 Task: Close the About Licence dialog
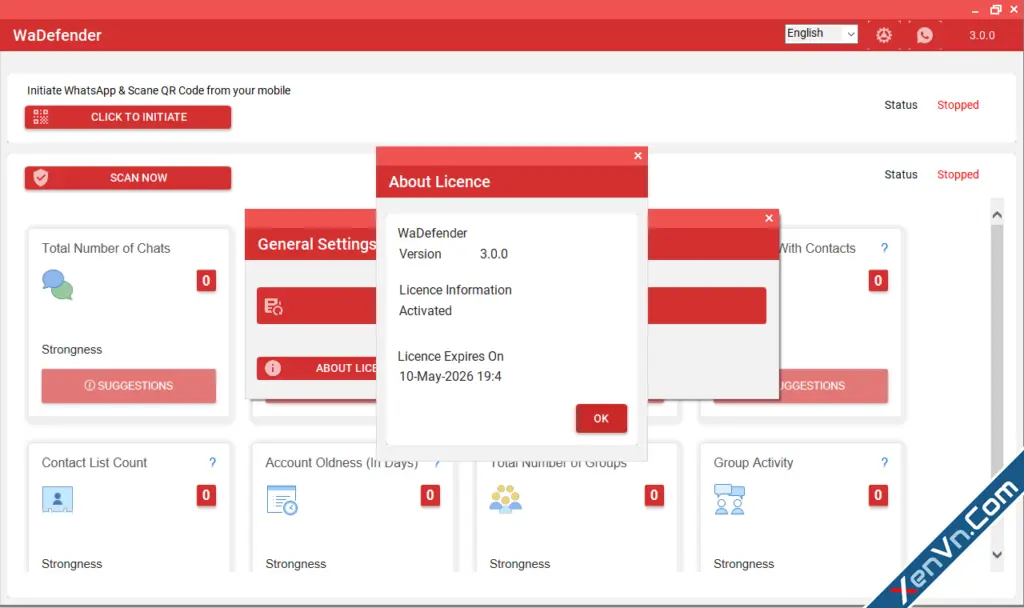click(638, 155)
